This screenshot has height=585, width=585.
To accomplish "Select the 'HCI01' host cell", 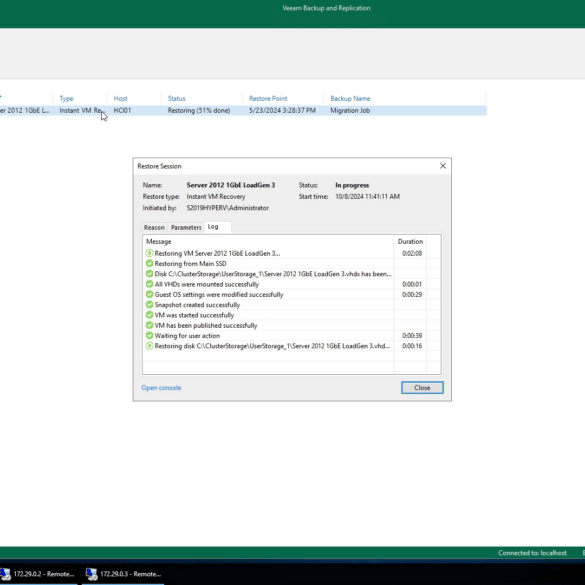I will click(x=122, y=110).
